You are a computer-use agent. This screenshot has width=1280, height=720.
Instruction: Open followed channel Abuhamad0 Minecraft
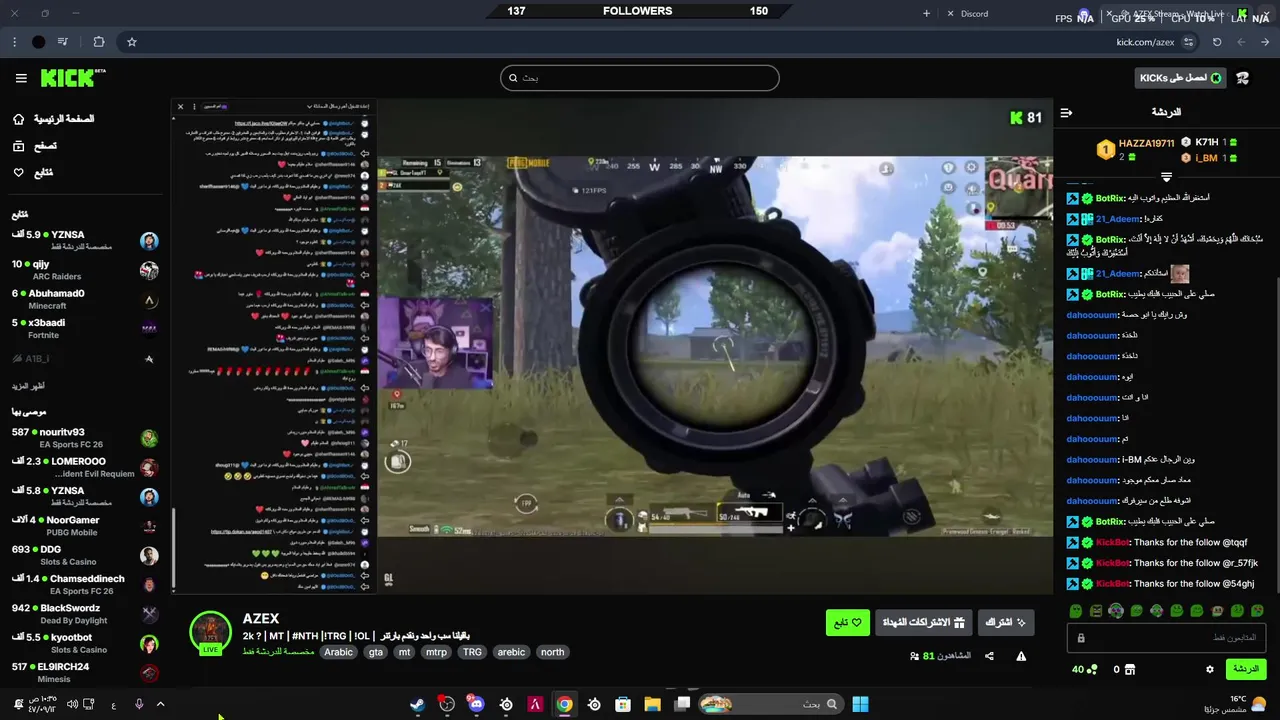click(87, 299)
